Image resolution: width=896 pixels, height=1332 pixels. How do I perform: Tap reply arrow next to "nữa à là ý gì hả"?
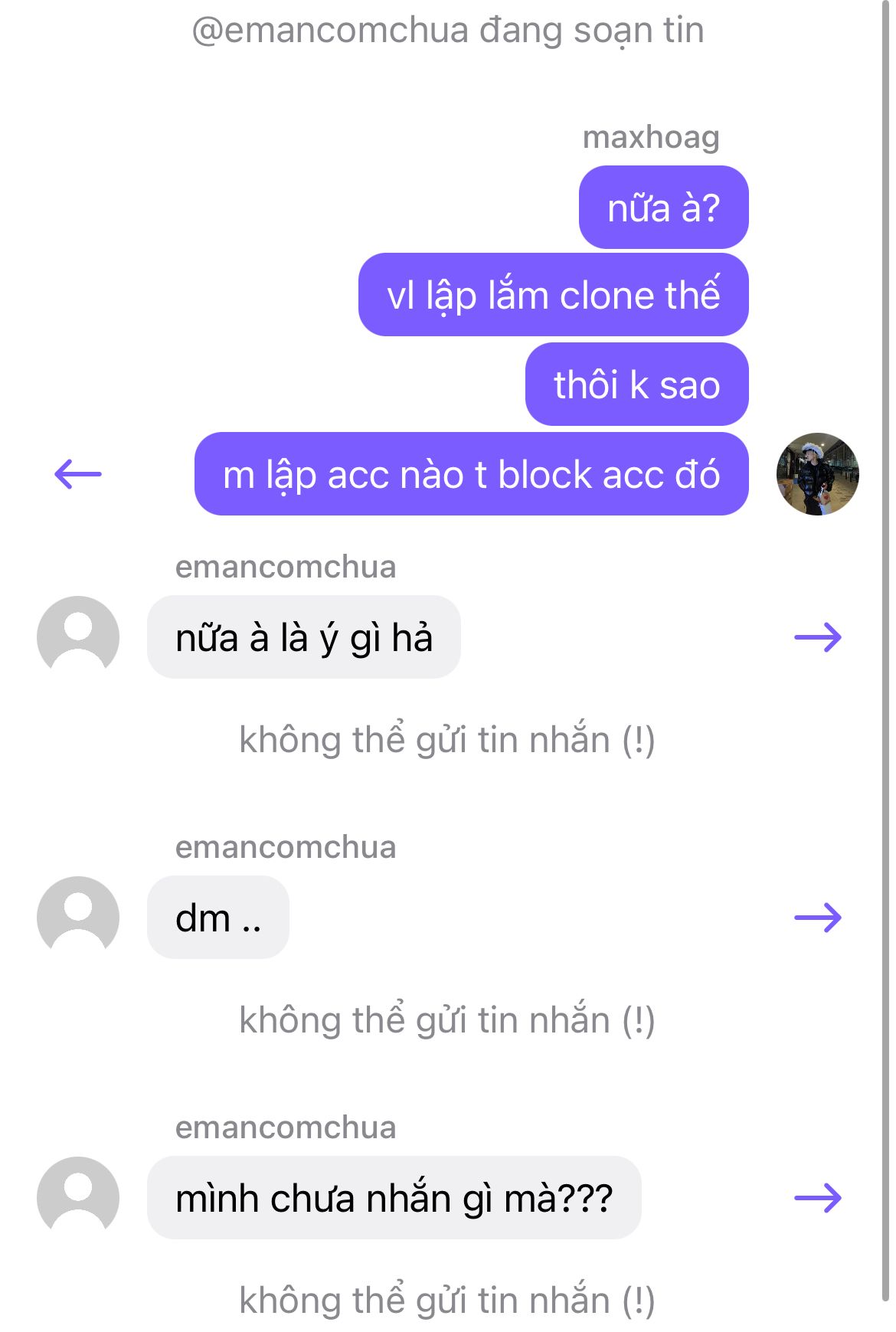point(818,637)
